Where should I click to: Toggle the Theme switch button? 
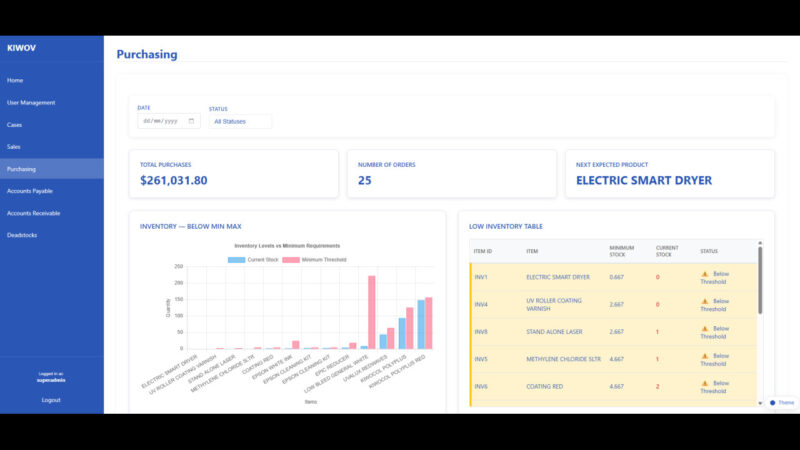pyautogui.click(x=782, y=402)
